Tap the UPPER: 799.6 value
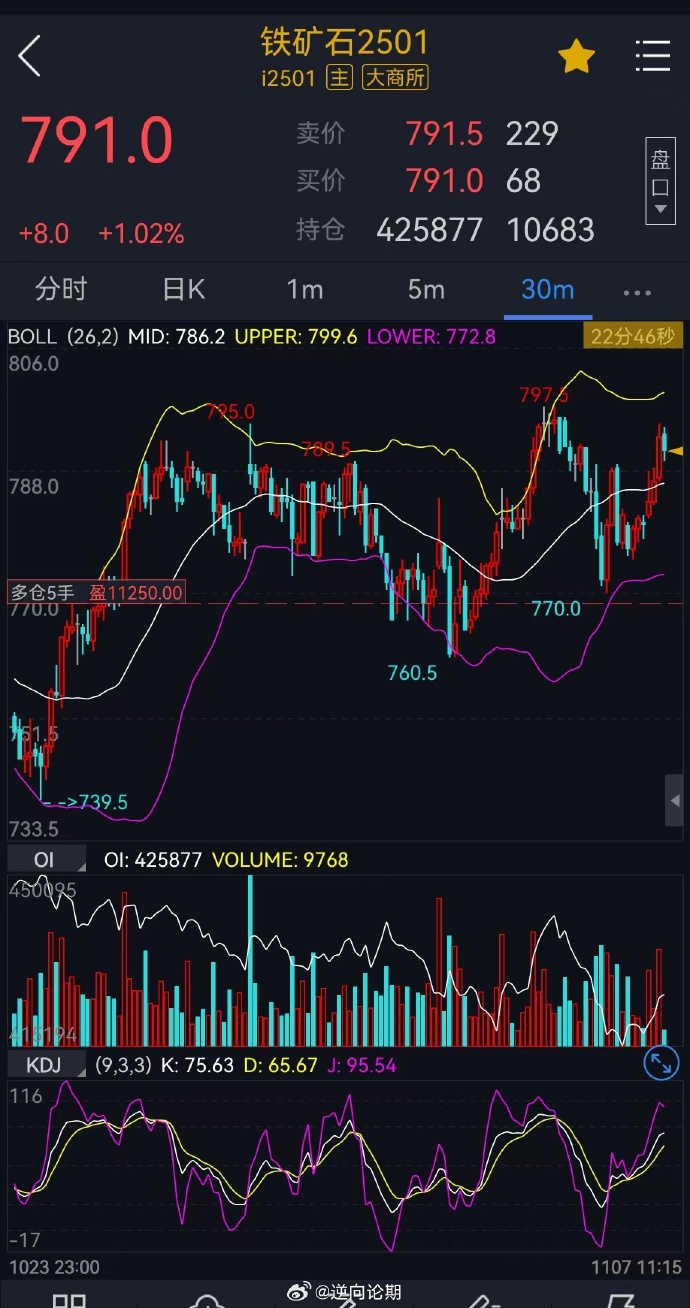 (x=296, y=337)
